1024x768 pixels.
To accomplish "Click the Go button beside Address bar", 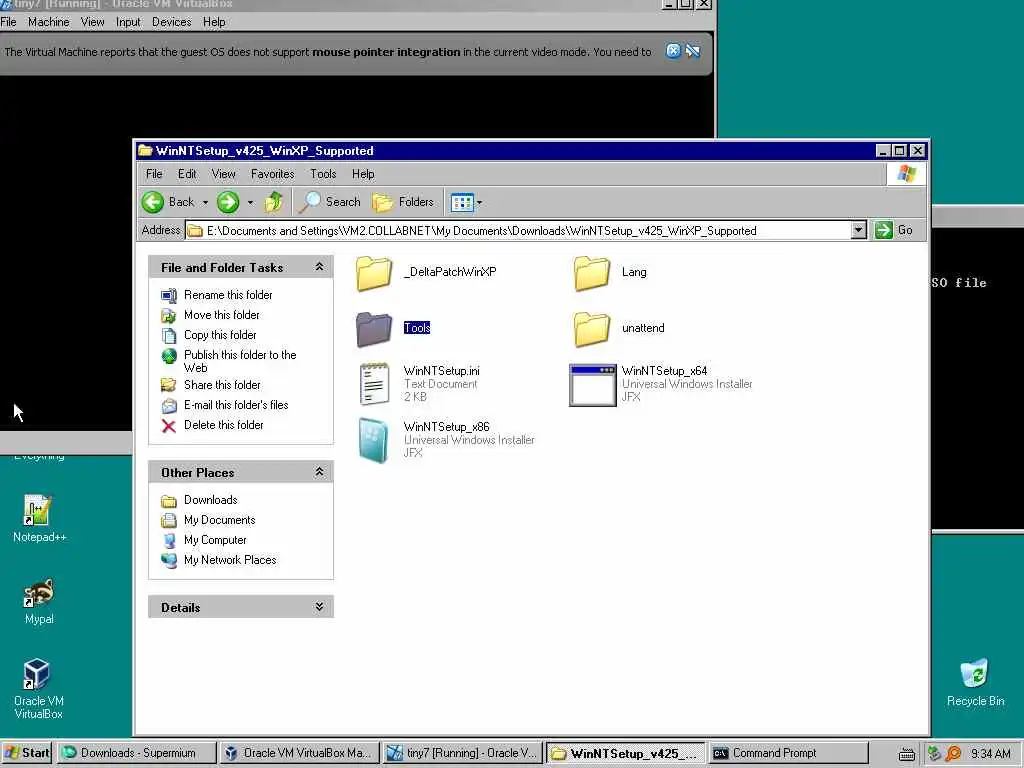I will (x=893, y=230).
